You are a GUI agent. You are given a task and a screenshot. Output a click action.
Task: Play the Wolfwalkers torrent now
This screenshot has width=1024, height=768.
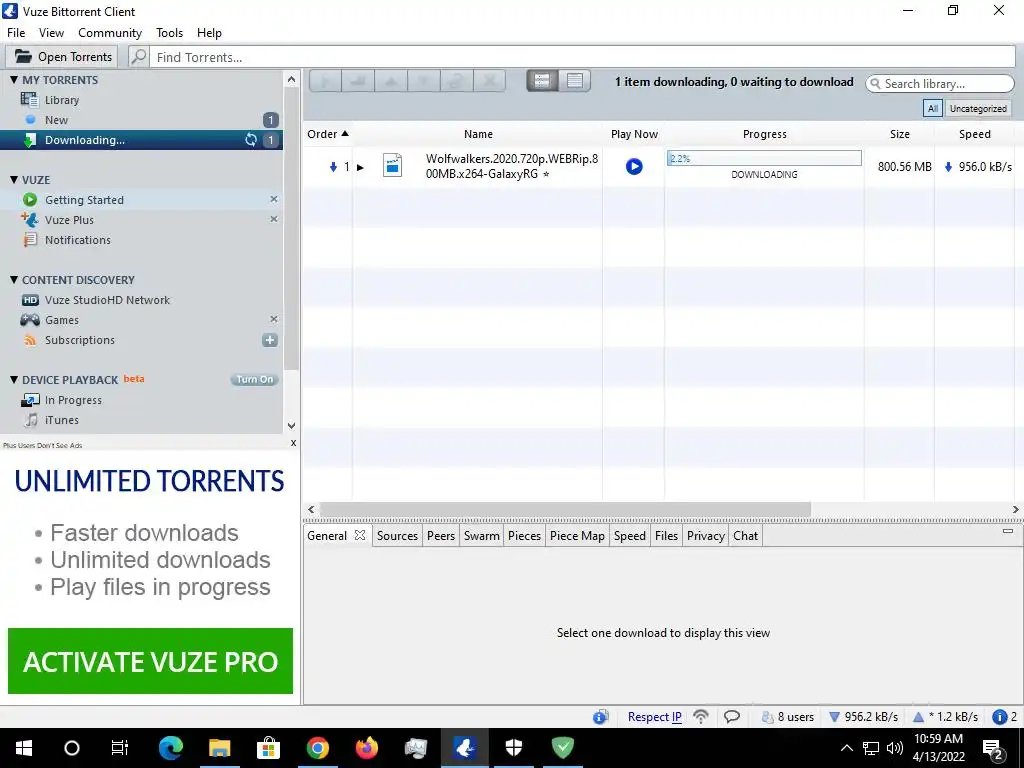coord(633,167)
